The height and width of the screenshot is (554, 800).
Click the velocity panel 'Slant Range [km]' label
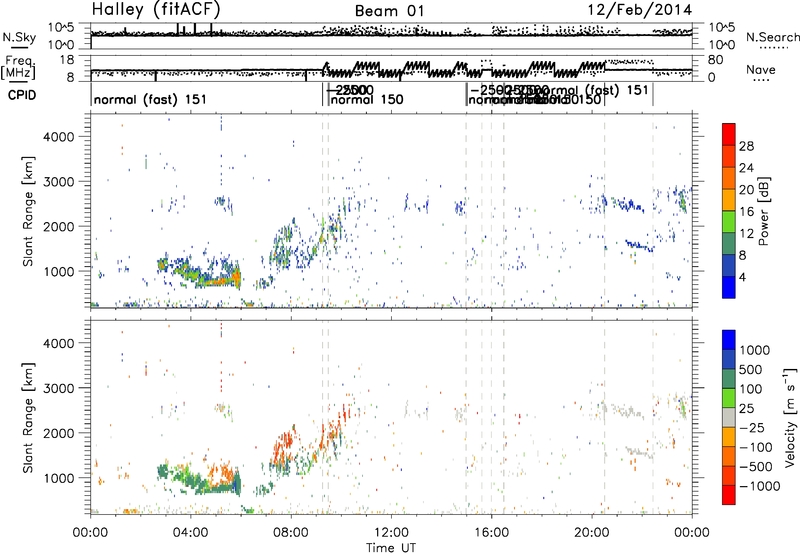[x=28, y=418]
